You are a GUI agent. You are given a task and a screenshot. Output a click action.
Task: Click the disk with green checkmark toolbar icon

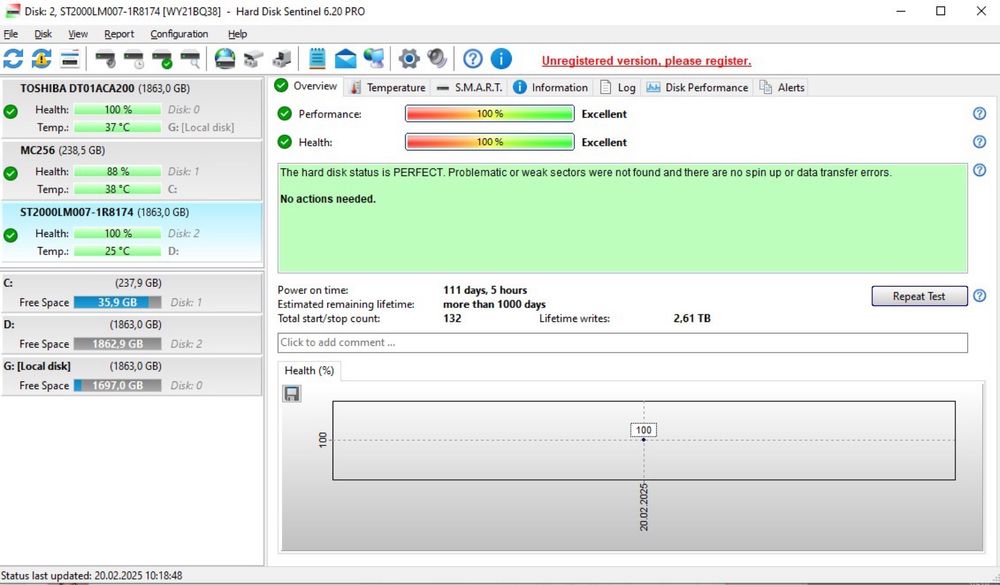[x=162, y=59]
